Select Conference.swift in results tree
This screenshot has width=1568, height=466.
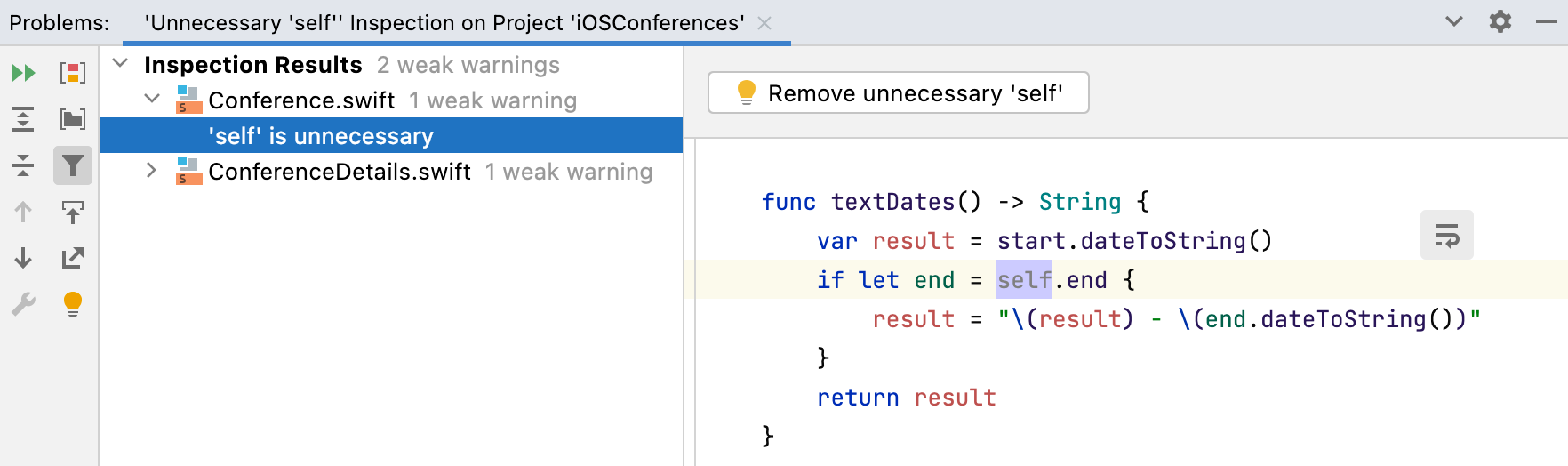coord(301,100)
